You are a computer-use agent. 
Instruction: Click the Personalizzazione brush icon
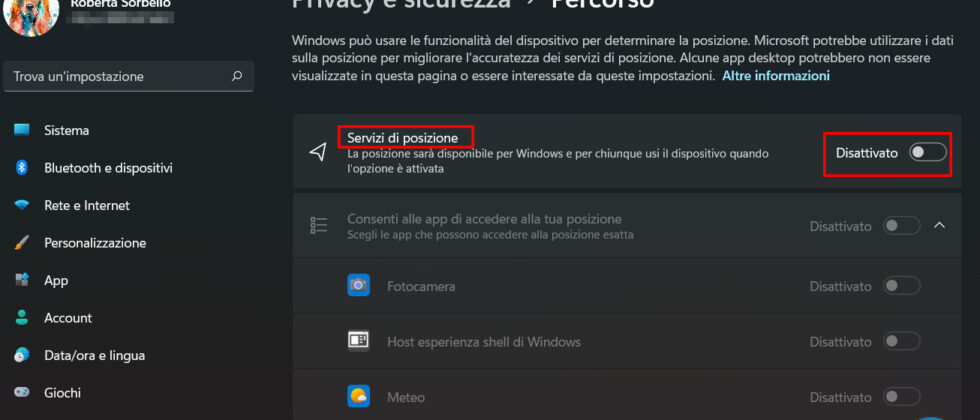pos(22,243)
